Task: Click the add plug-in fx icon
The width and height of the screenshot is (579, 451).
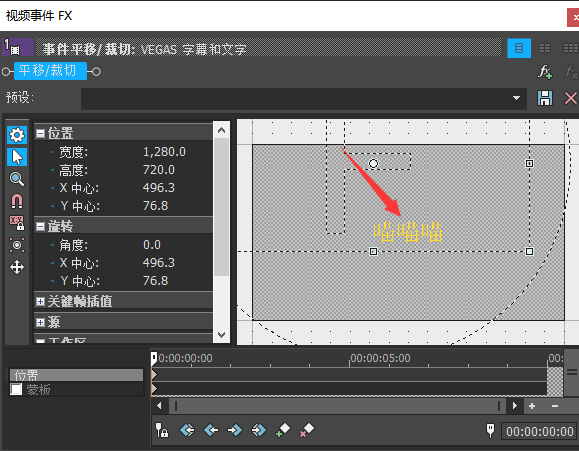Action: 545,72
